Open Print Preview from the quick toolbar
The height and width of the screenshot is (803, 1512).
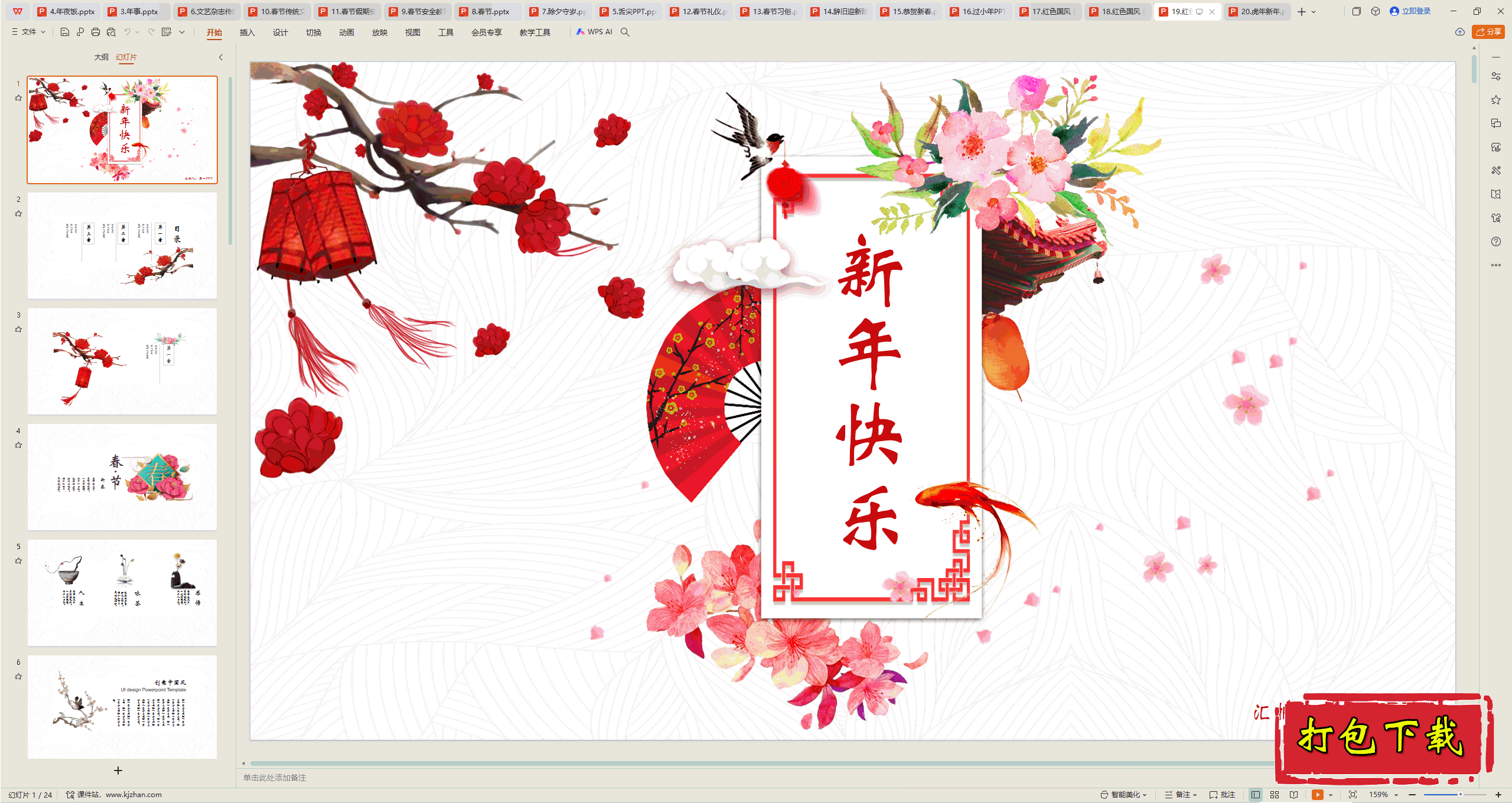(x=111, y=32)
